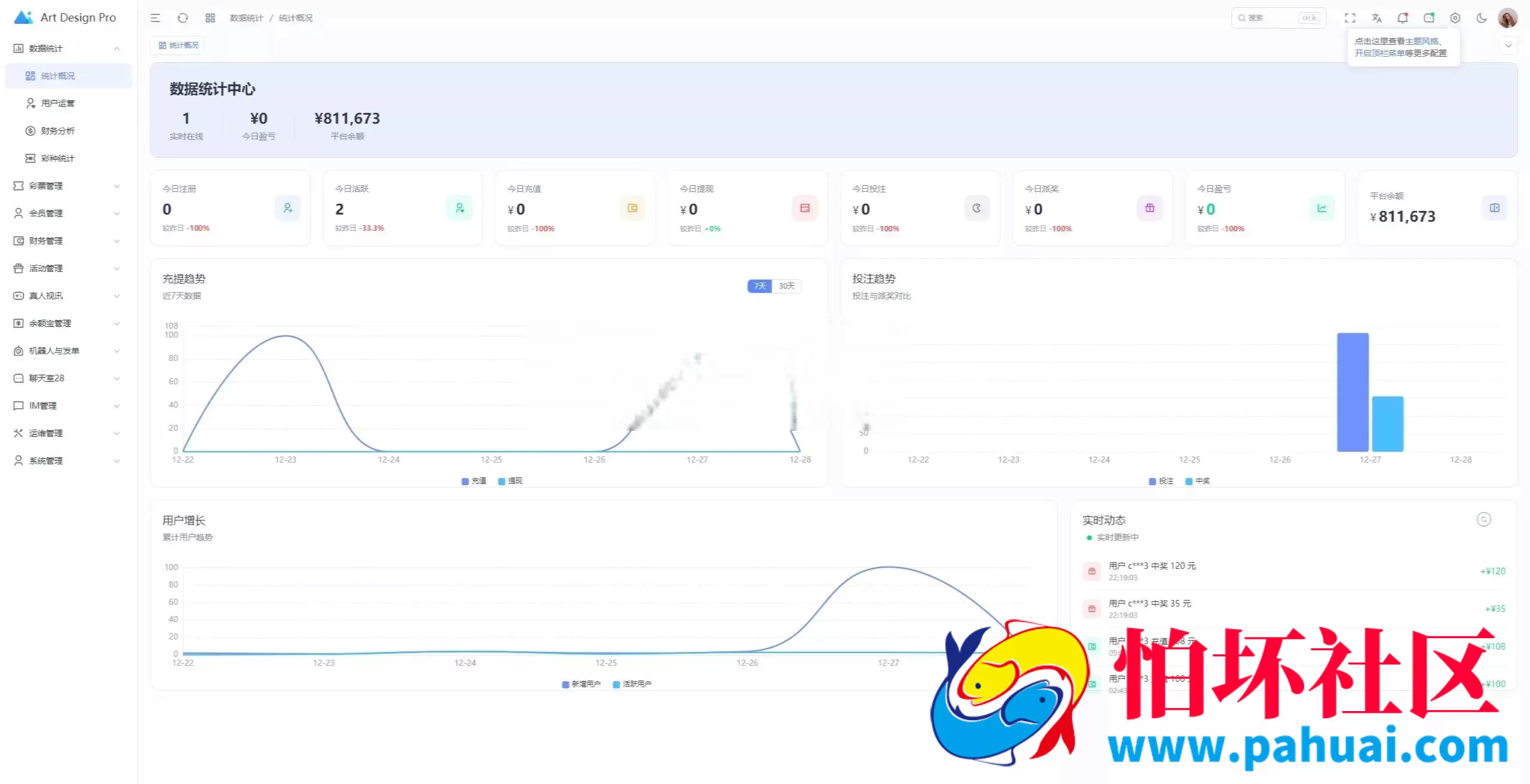Click the ¥811,673 平台余额 header value
Viewport: 1530px width, 784px height.
347,118
